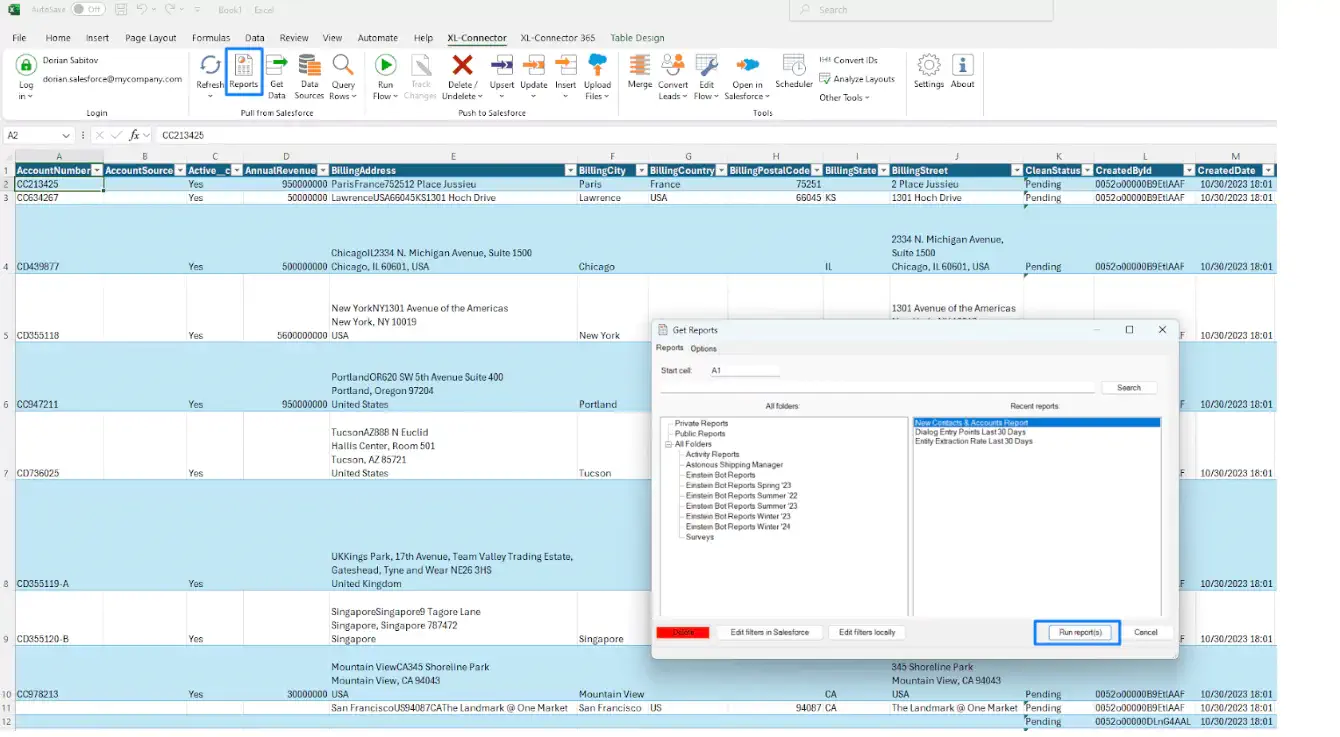Click the Save icon in title bar
This screenshot has height=737, width=1340.
(x=120, y=10)
